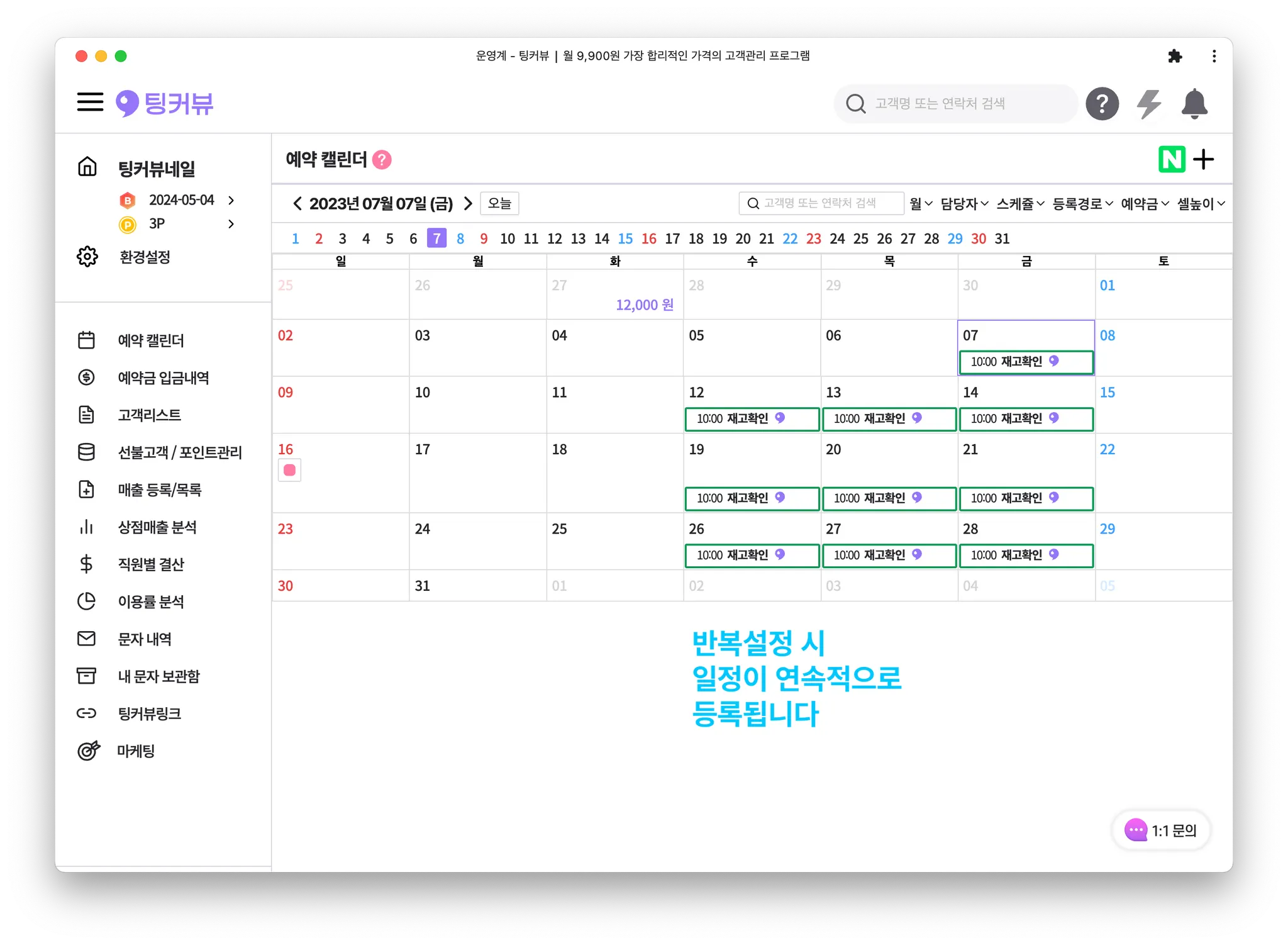1288x945 pixels.
Task: Click the lightning bolt quick action icon
Action: click(1148, 104)
